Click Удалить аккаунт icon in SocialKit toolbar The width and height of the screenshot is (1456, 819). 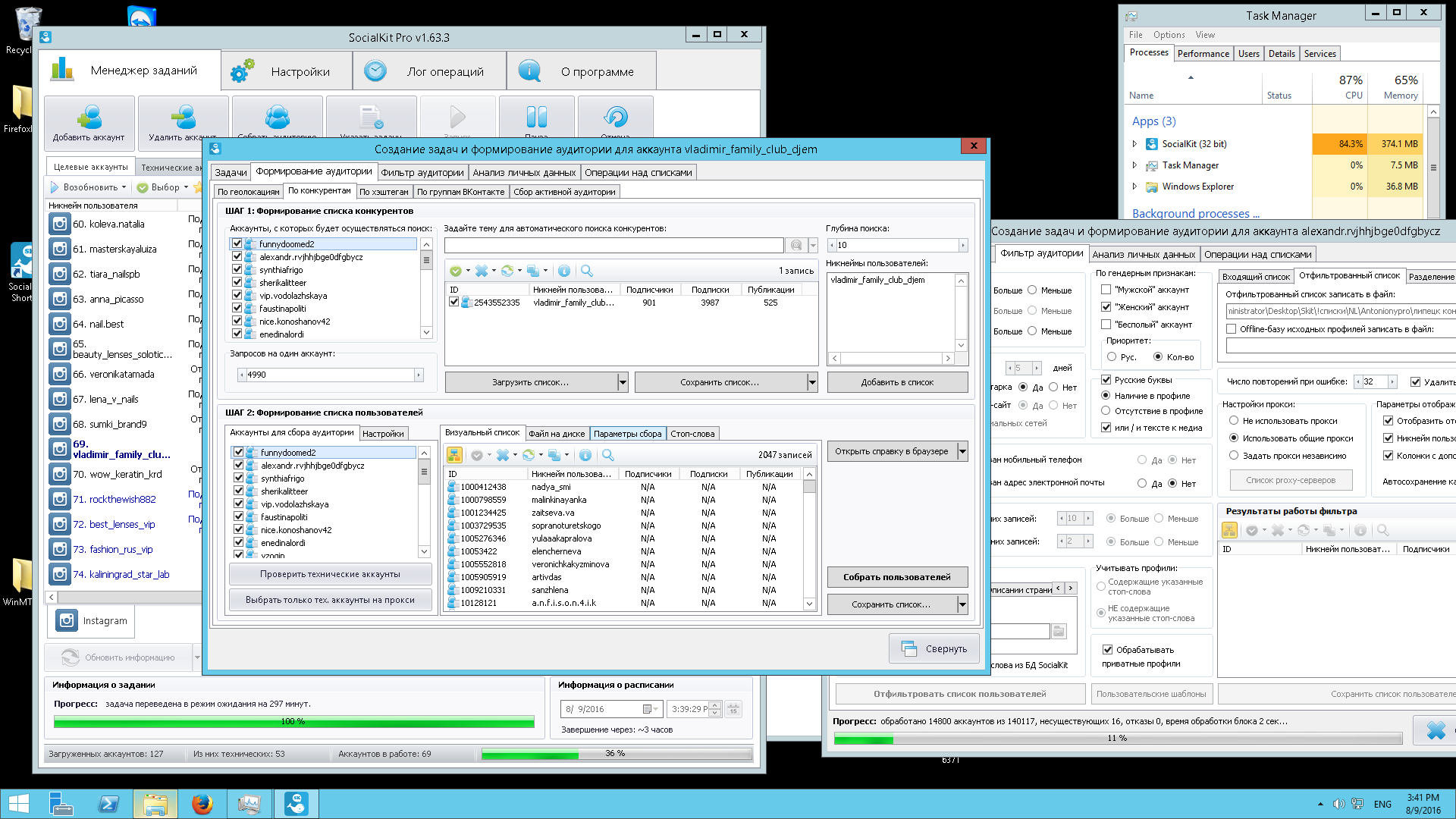point(183,118)
